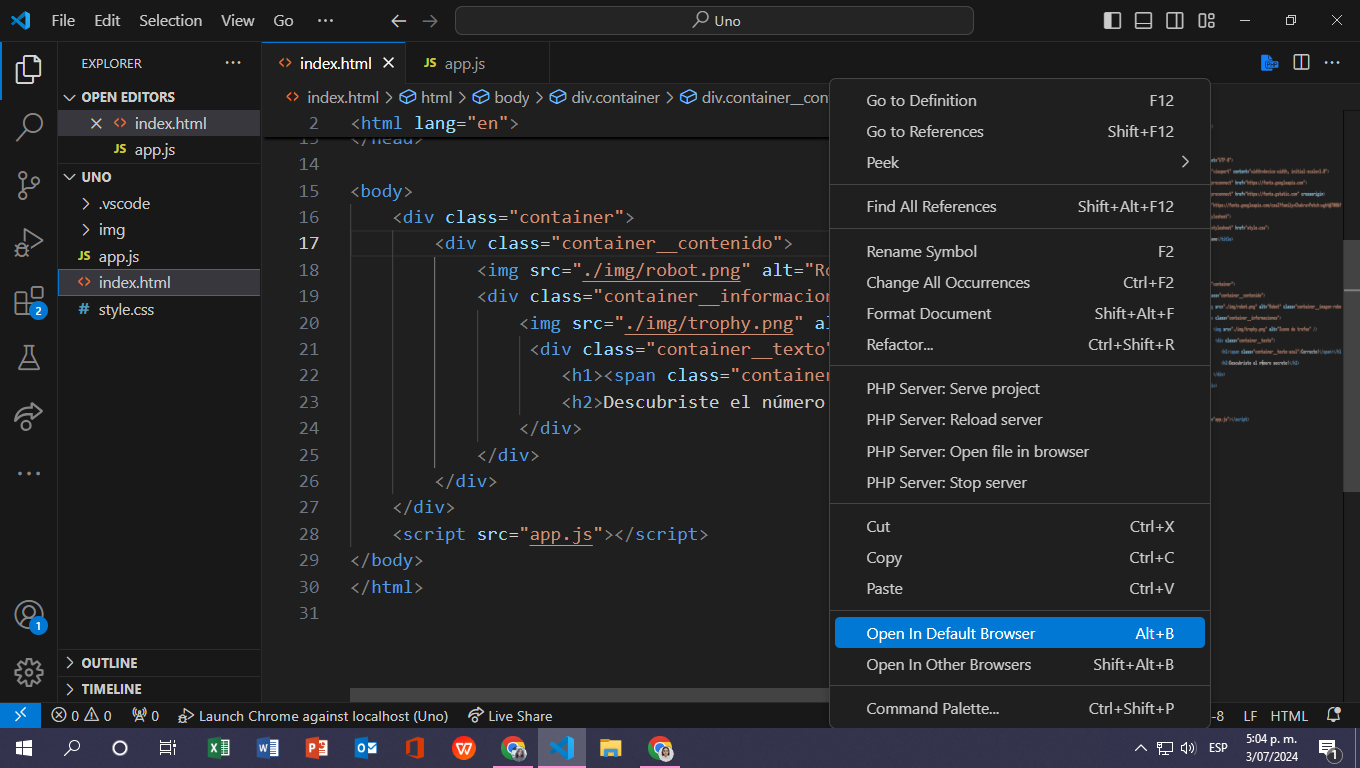Open editor More Actions ellipsis
The width and height of the screenshot is (1360, 768).
tap(1332, 63)
